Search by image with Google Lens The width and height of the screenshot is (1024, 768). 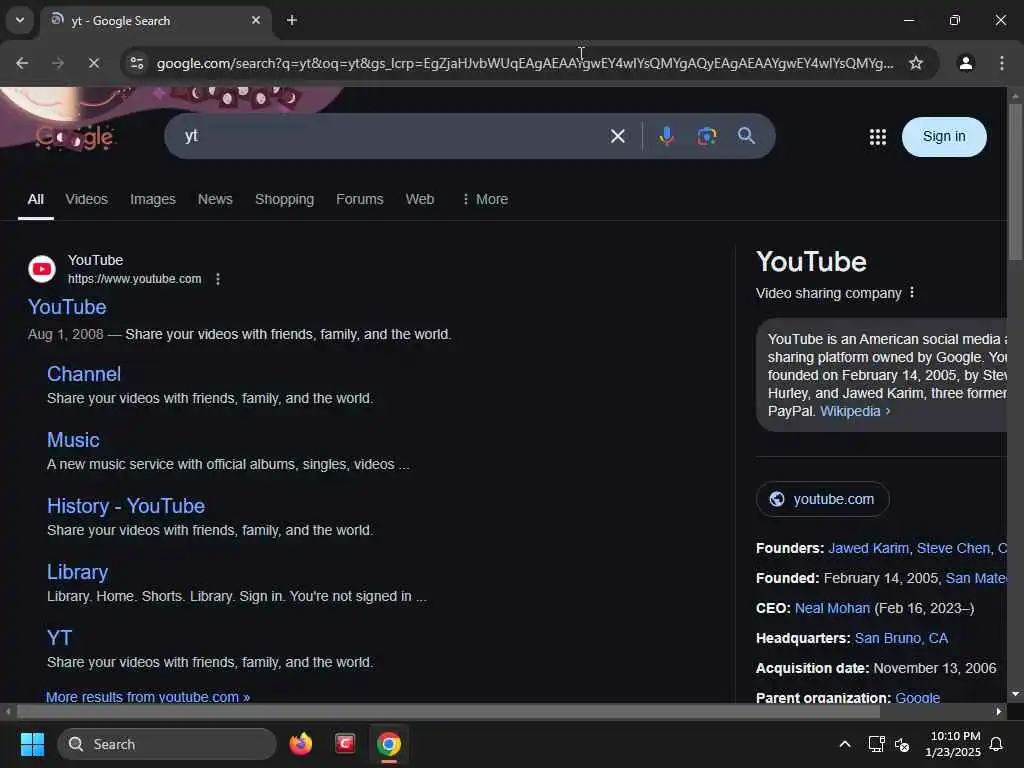(x=707, y=136)
